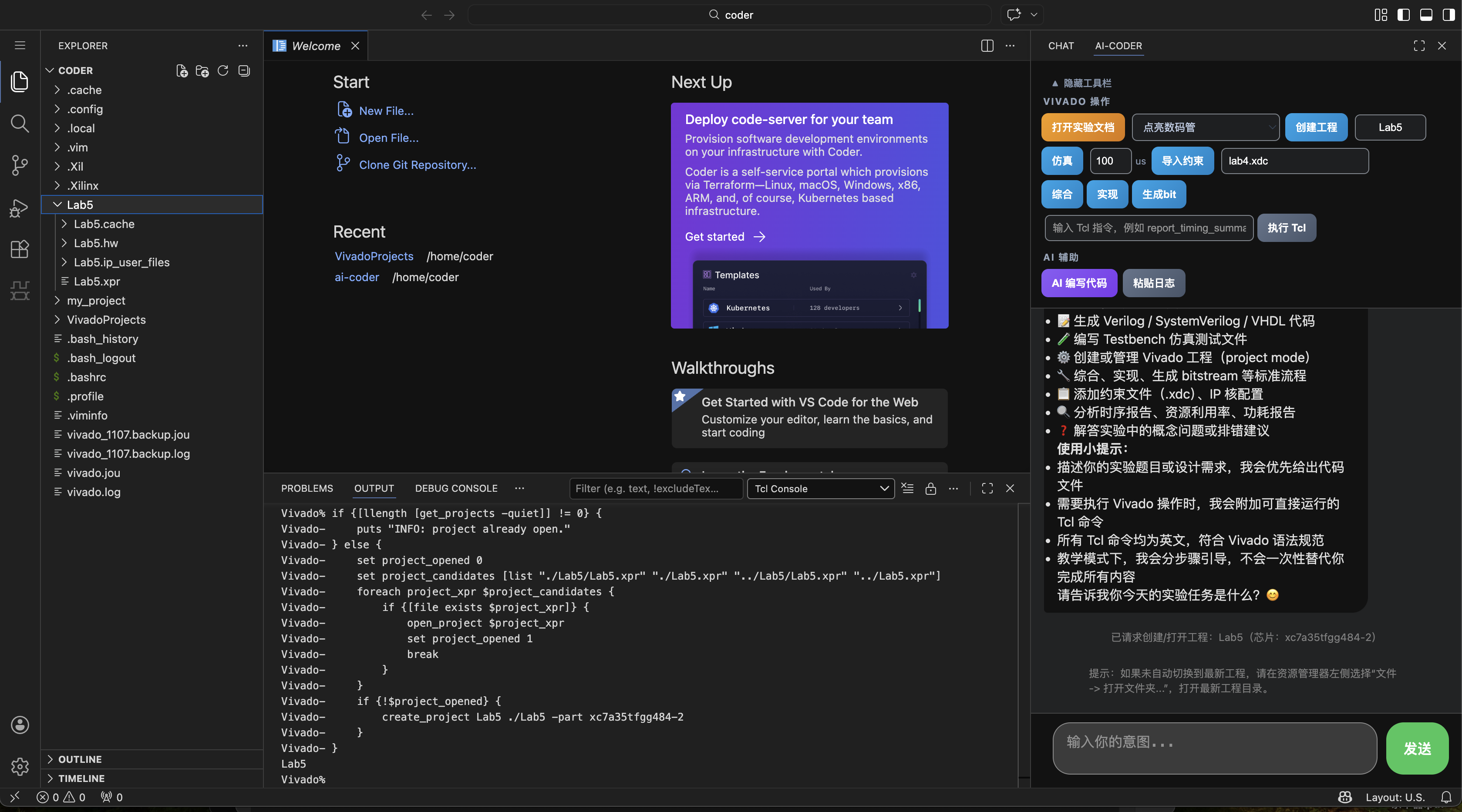The height and width of the screenshot is (812, 1462).
Task: Create a new file from the Explorer toolbar
Action: (x=182, y=70)
